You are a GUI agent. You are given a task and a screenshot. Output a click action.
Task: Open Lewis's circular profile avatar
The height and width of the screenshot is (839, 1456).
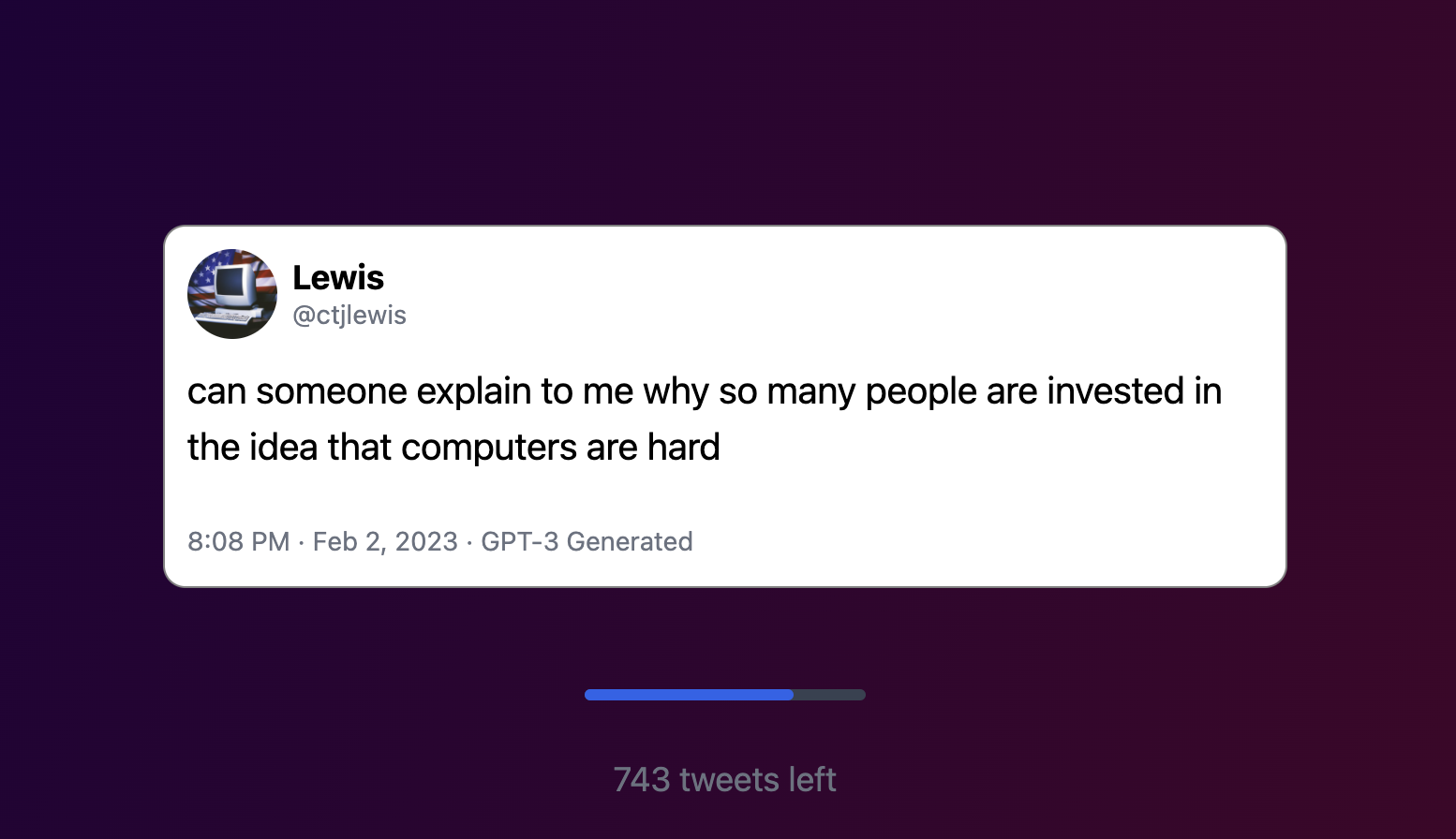232,294
